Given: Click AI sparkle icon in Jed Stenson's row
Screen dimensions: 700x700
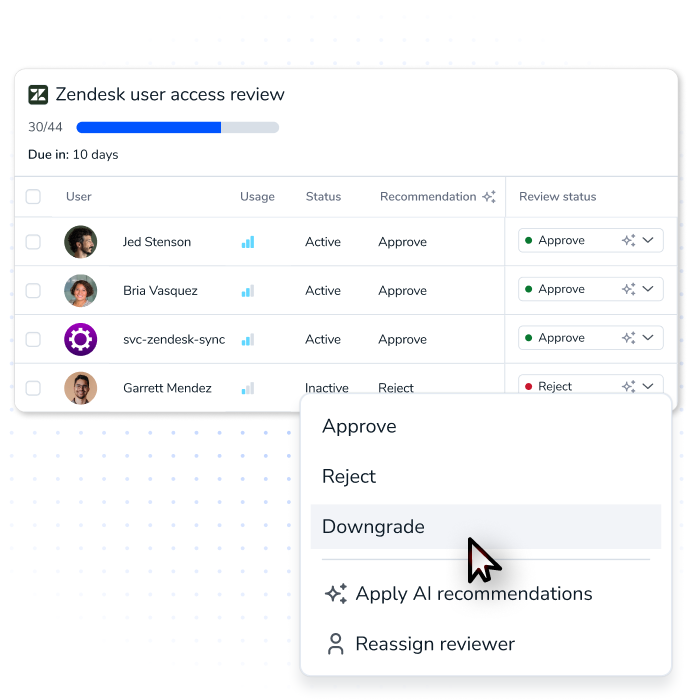Looking at the screenshot, I should click(628, 241).
